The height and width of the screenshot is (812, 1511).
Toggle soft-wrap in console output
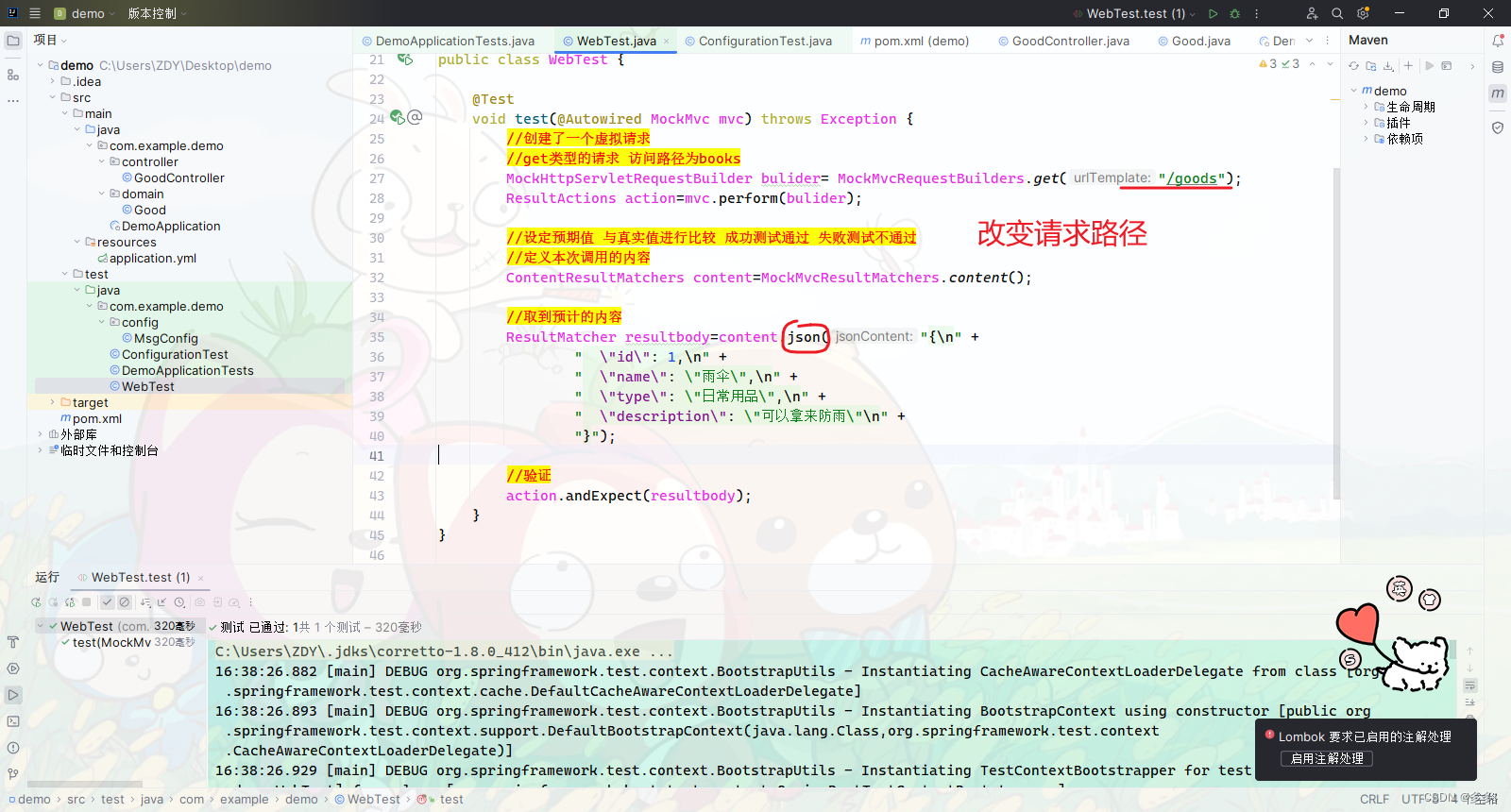point(1470,685)
